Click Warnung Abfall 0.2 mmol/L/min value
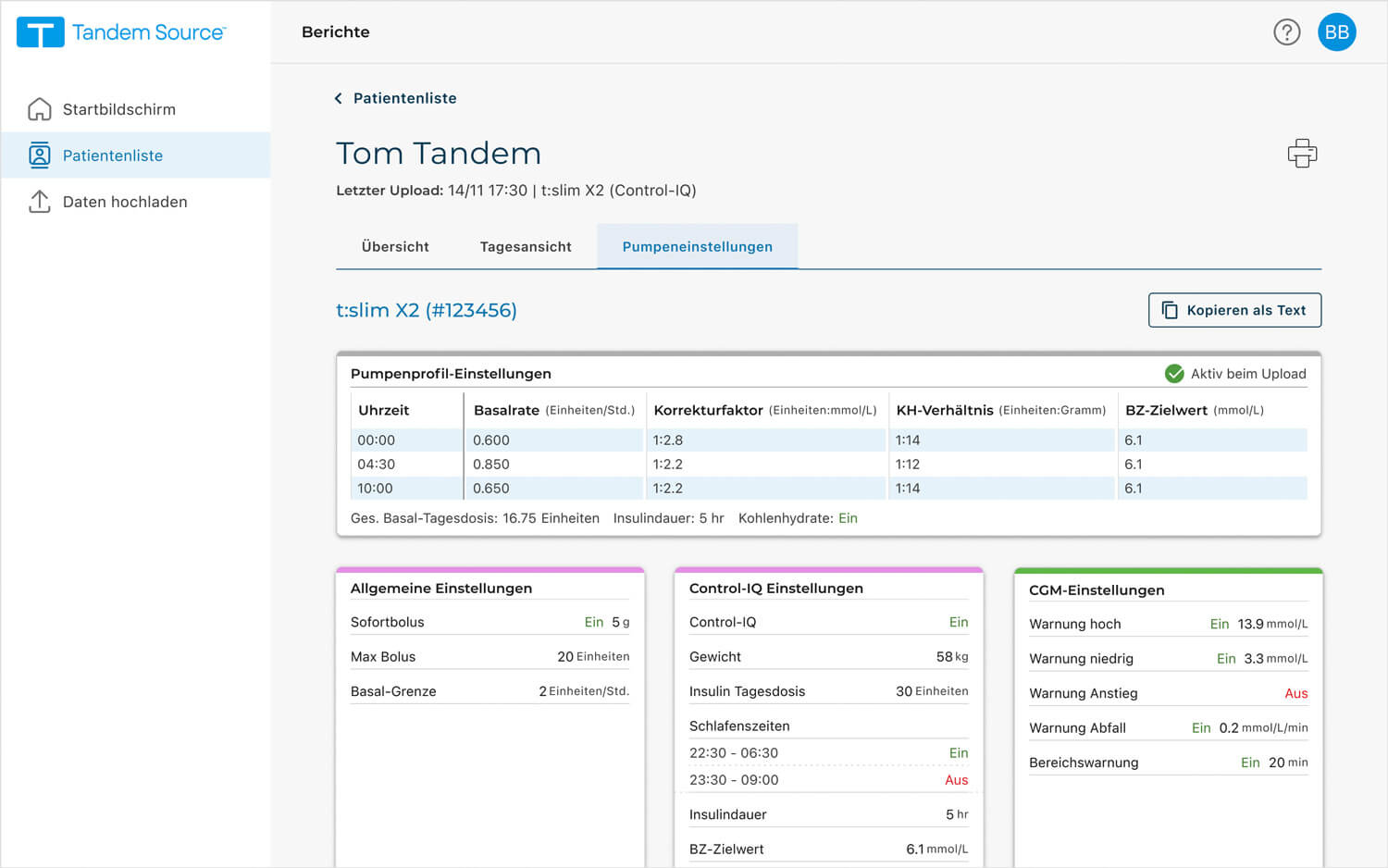Image resolution: width=1388 pixels, height=868 pixels. click(x=1263, y=727)
